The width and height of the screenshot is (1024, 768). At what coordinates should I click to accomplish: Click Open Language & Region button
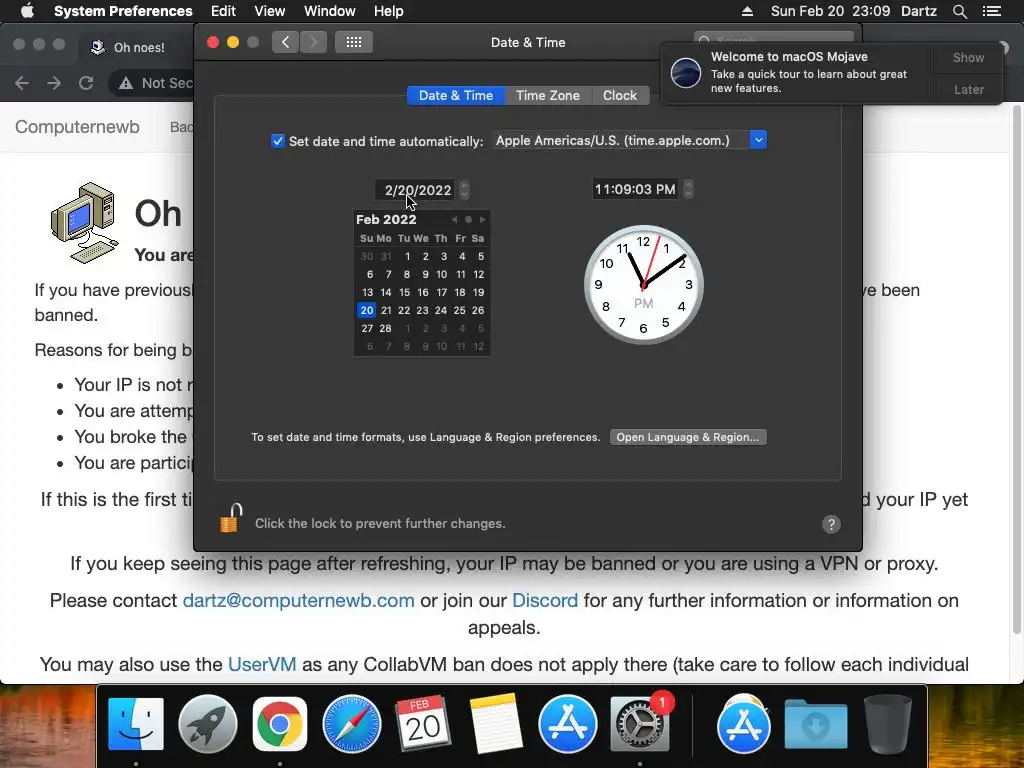688,437
